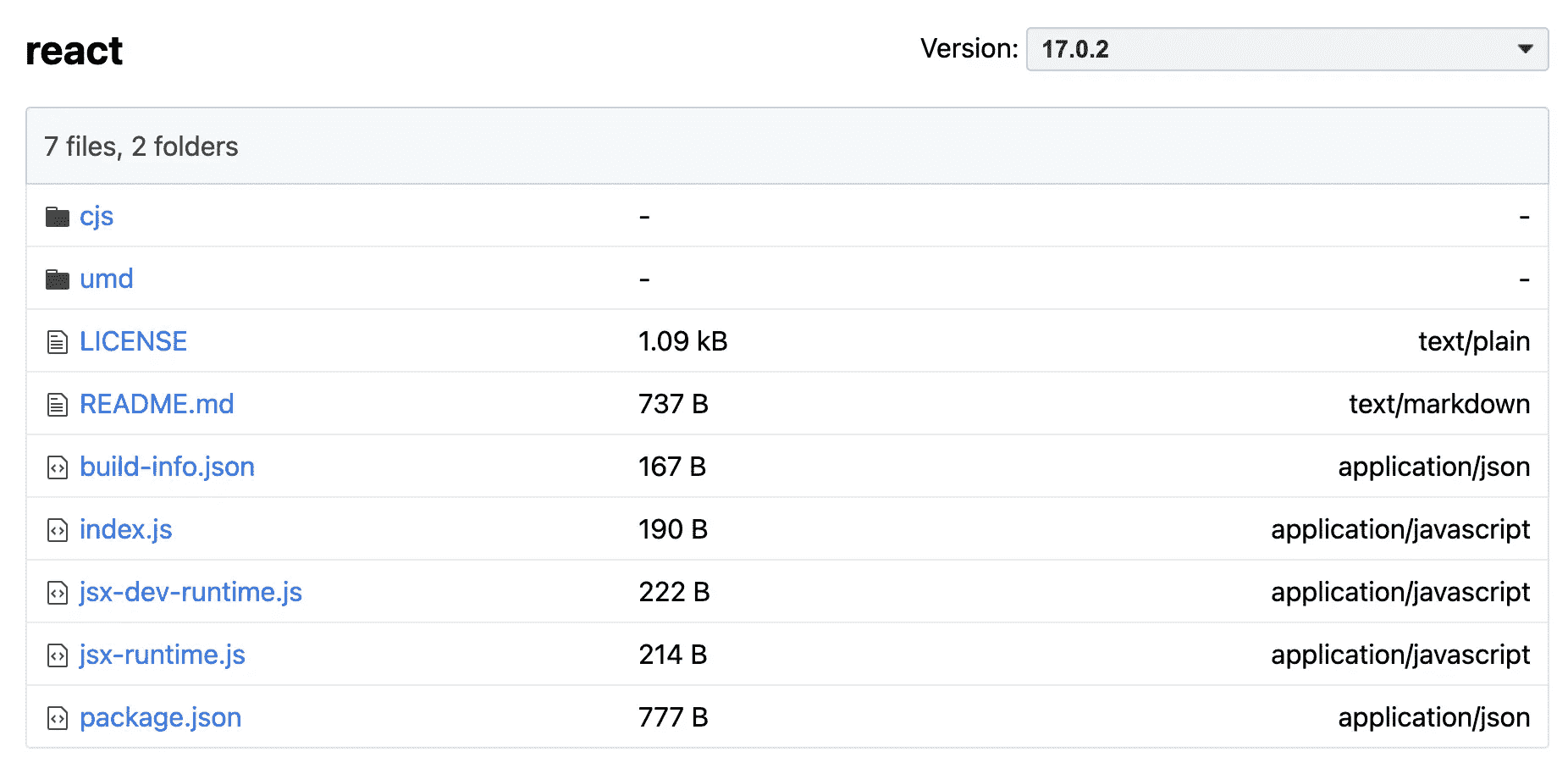This screenshot has width=1568, height=774.
Task: Open the index.js file link
Action: (126, 530)
